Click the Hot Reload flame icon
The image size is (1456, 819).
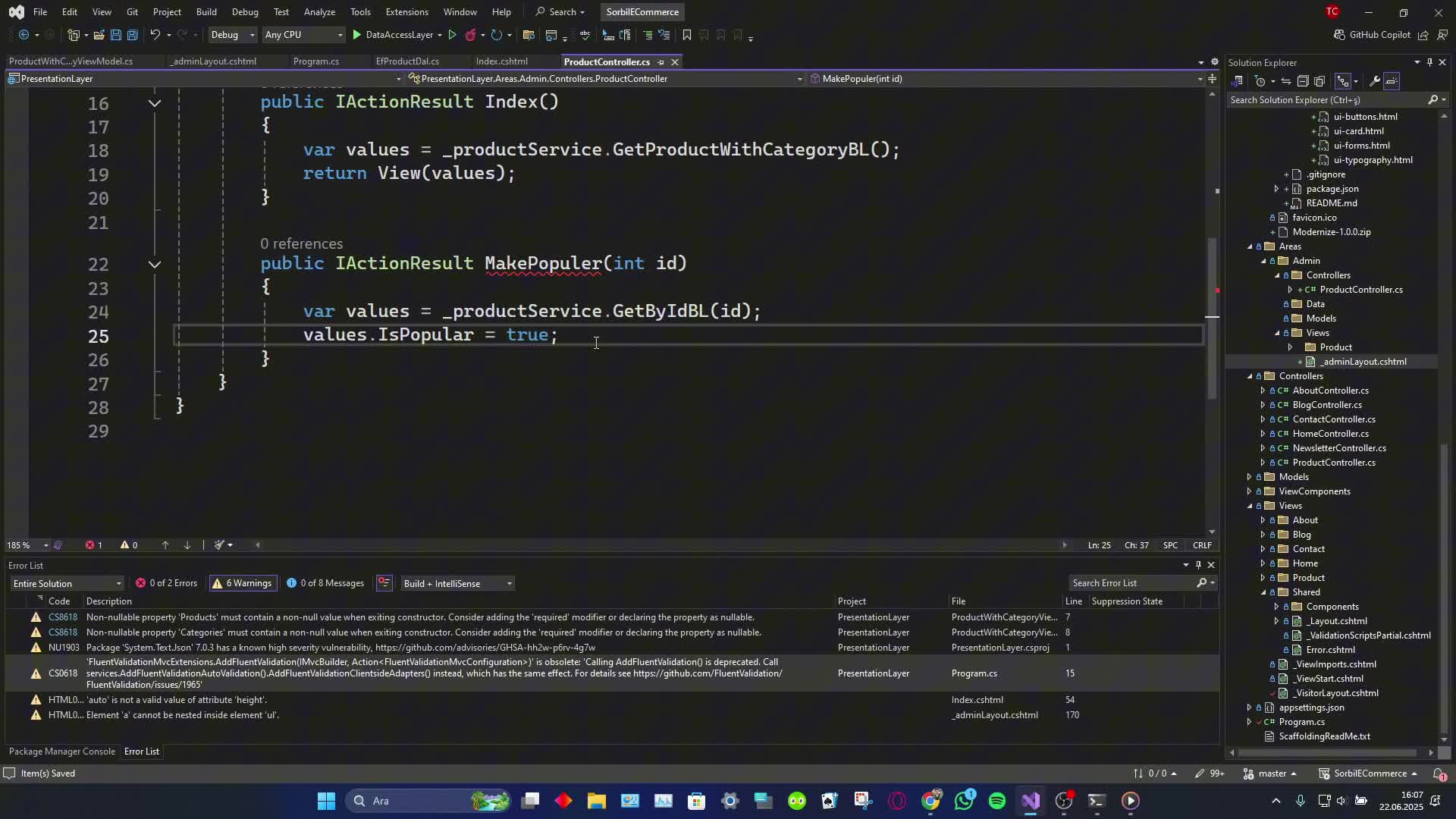470,35
